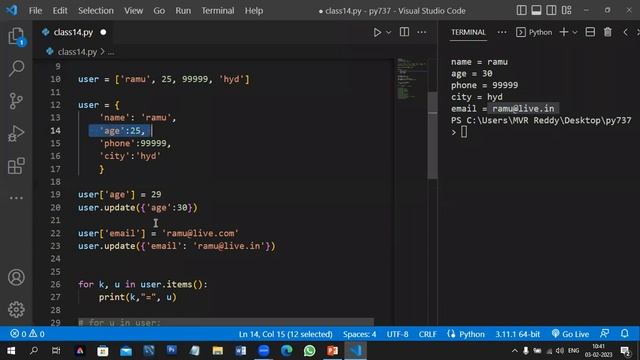Expand the new terminal launch profile dropdown

[x=575, y=32]
